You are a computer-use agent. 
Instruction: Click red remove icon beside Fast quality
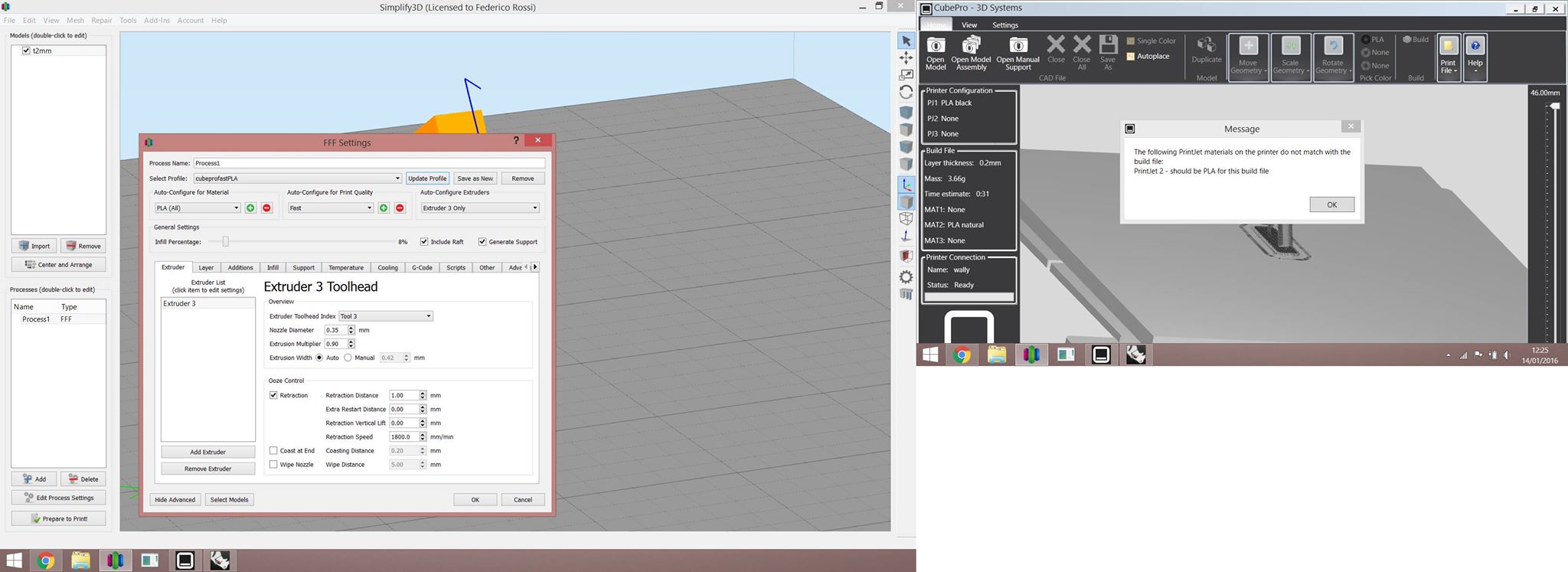[400, 208]
